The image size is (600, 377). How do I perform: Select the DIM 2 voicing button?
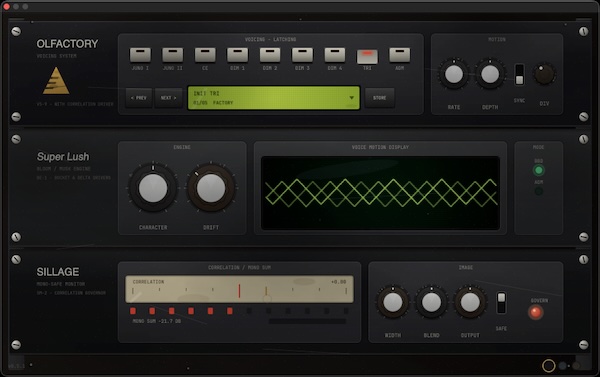[x=270, y=55]
